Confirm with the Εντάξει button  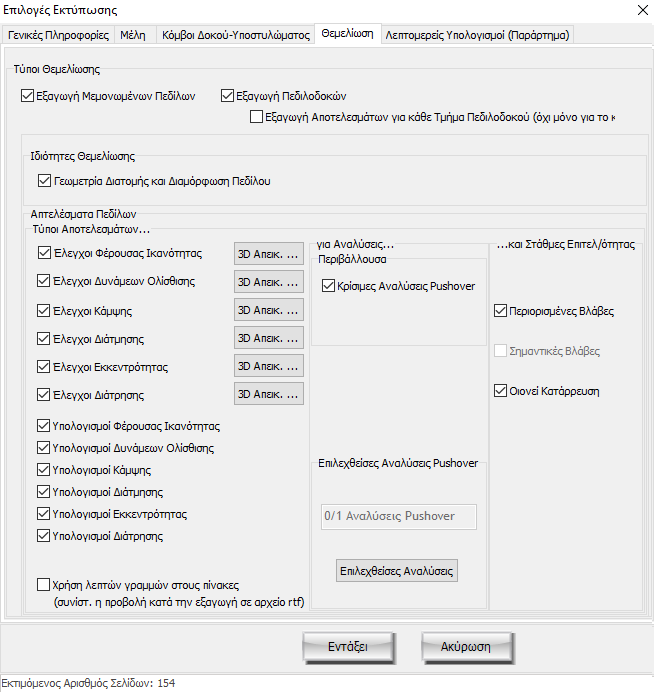(347, 647)
